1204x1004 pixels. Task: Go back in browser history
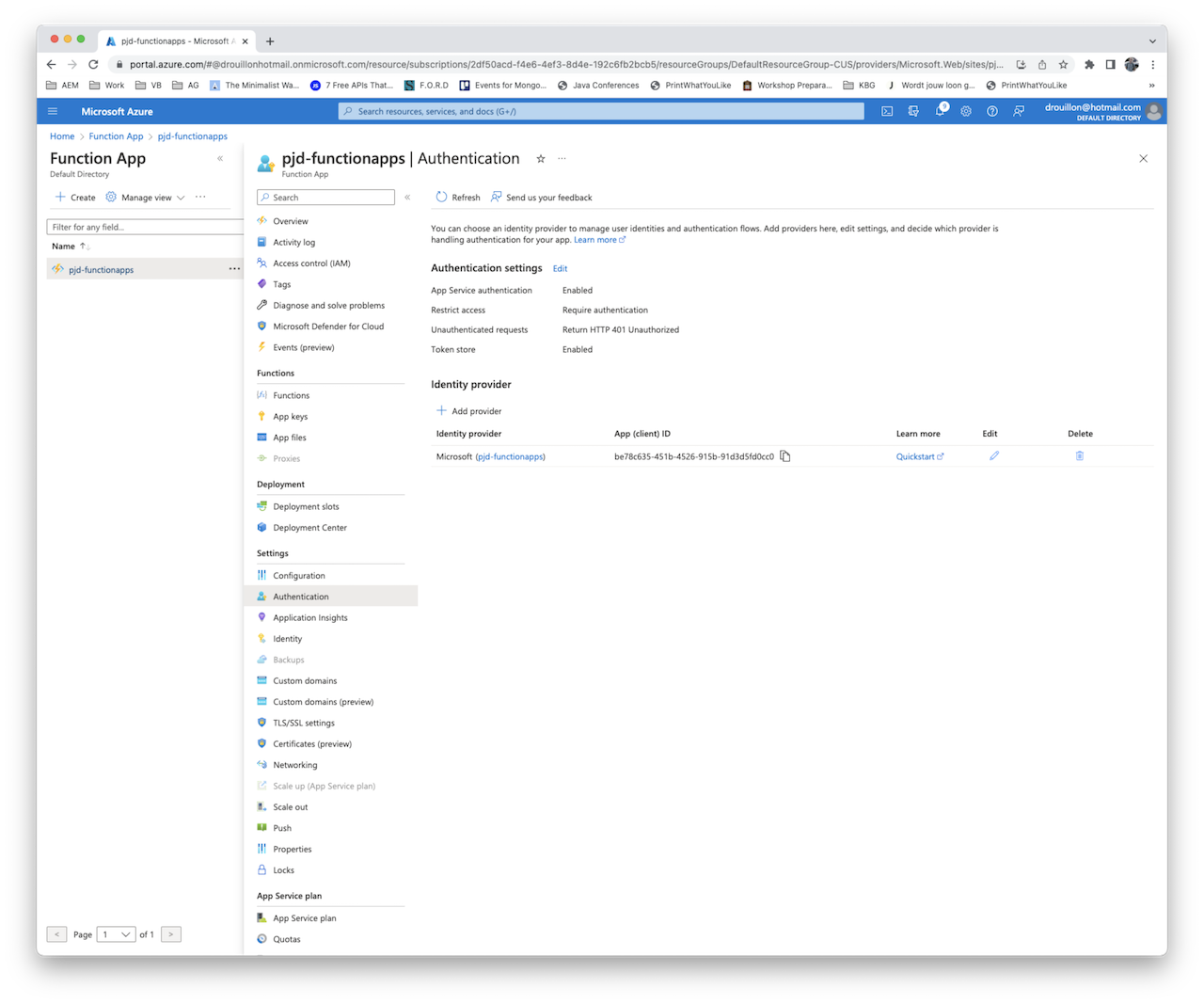click(x=51, y=64)
